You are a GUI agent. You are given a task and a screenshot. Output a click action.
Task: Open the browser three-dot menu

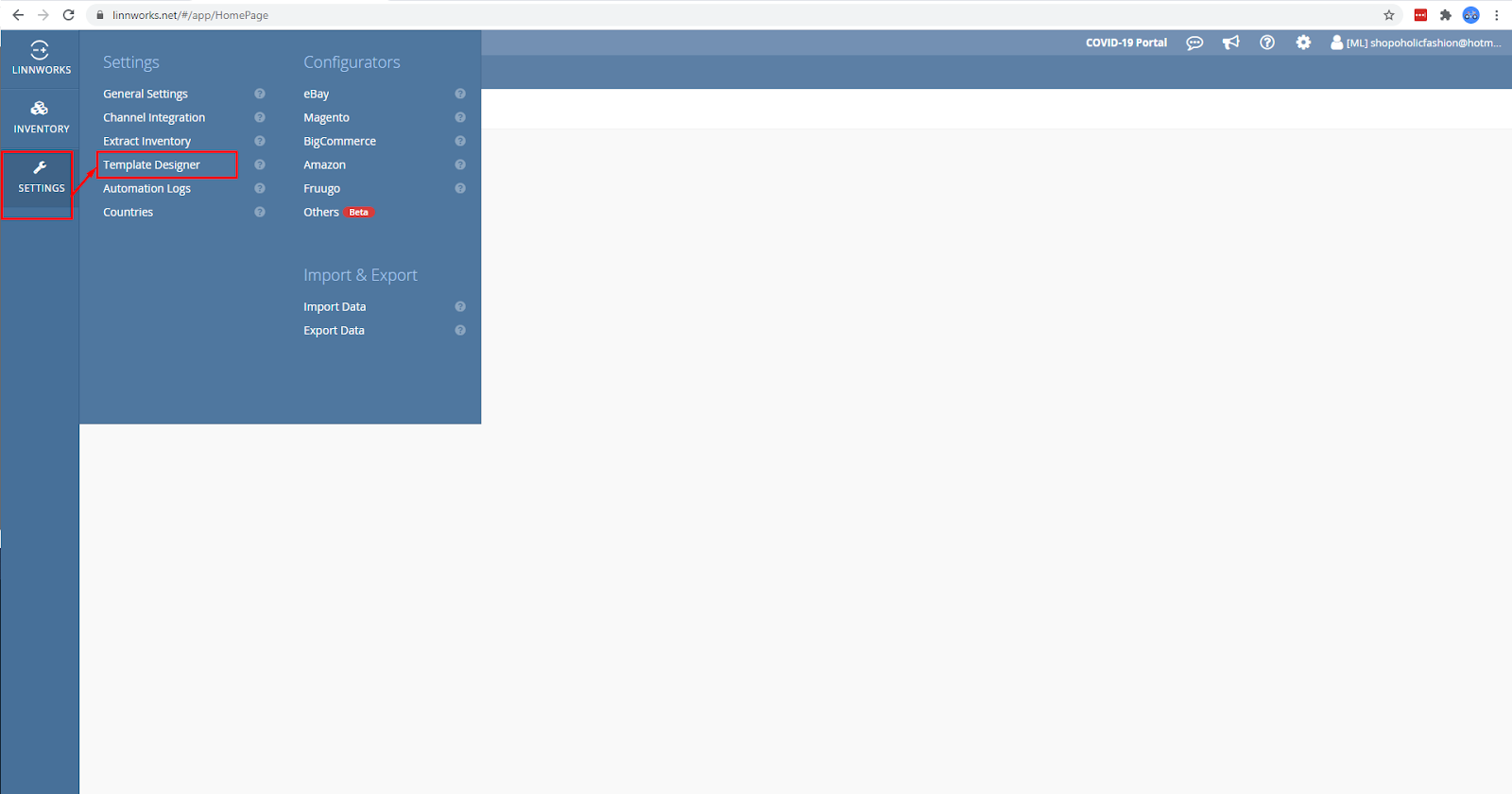coord(1496,15)
